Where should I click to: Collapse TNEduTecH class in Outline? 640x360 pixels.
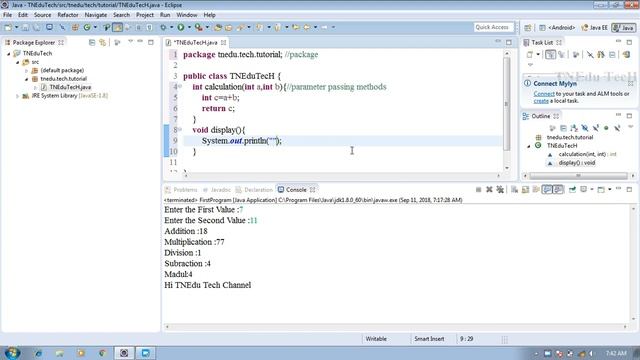click(x=529, y=146)
